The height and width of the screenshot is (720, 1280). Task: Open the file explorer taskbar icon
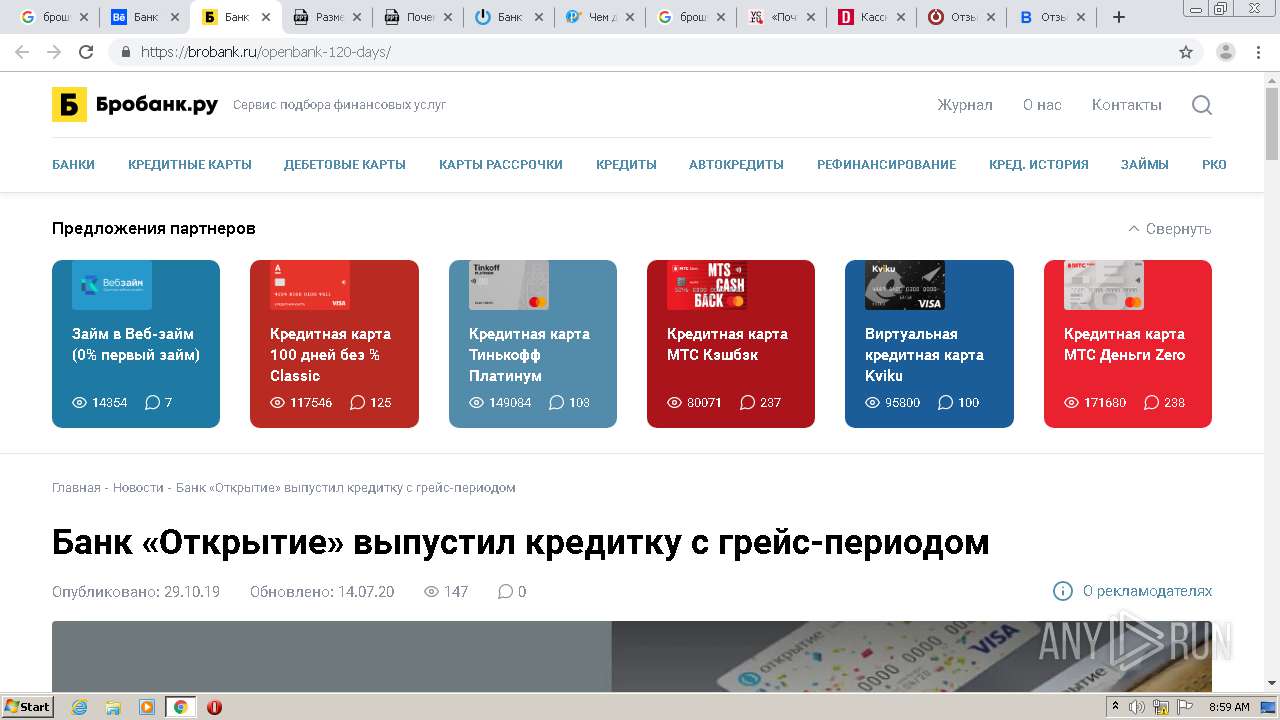[x=113, y=707]
